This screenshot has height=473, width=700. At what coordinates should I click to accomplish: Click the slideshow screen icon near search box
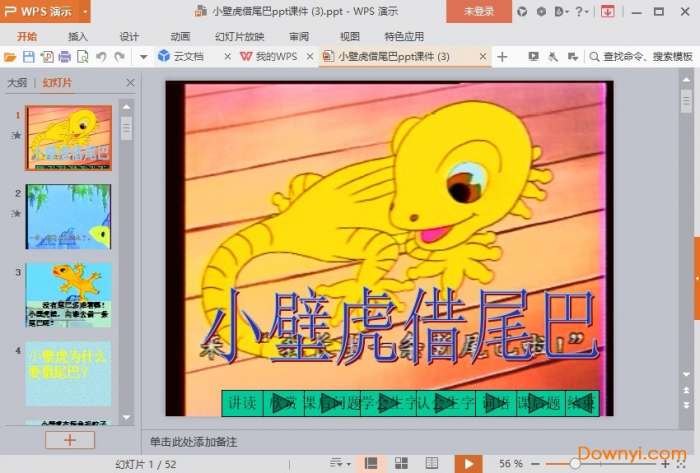[533, 57]
